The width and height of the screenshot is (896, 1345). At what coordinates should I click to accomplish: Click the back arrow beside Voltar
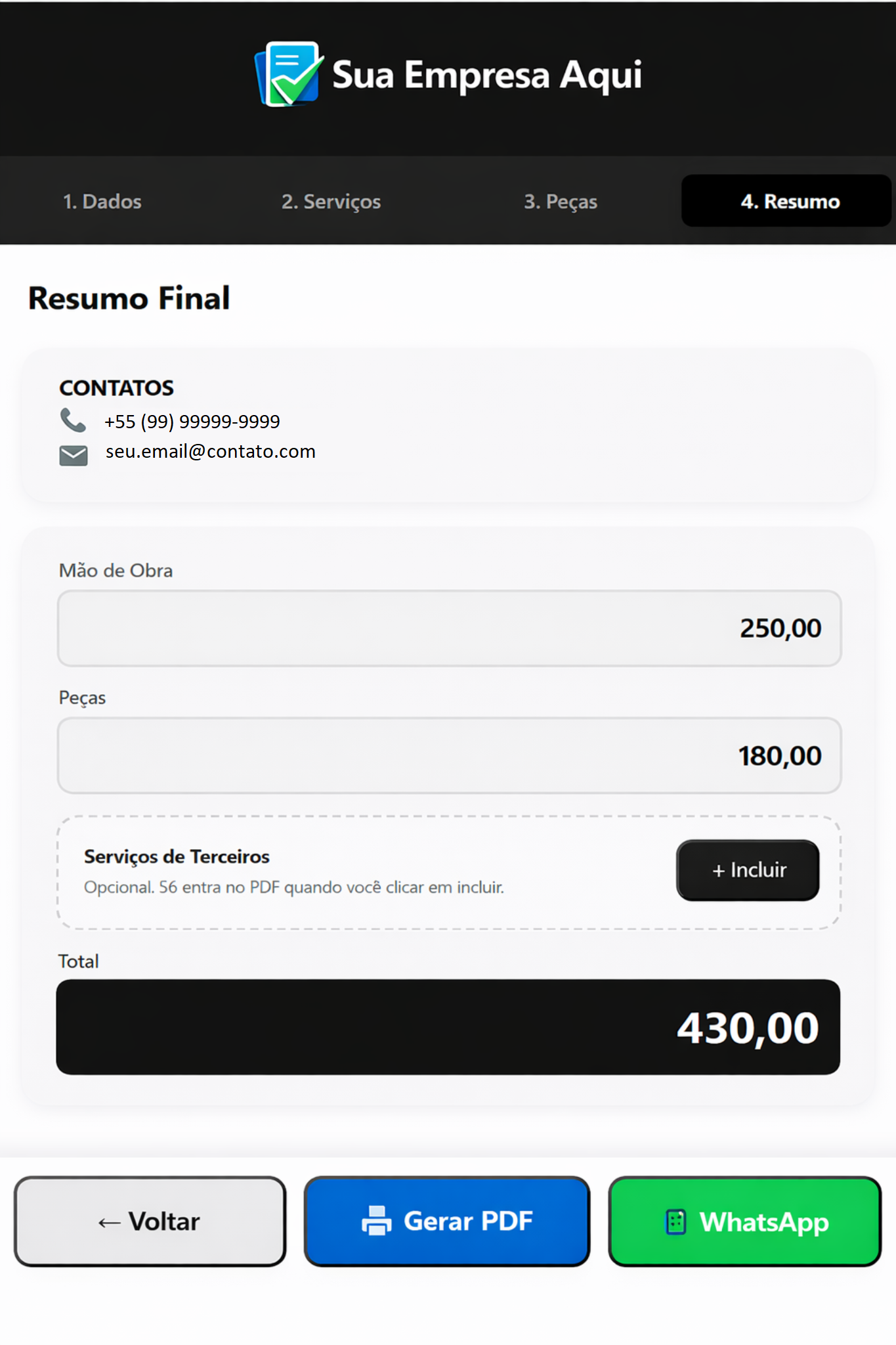(109, 1222)
